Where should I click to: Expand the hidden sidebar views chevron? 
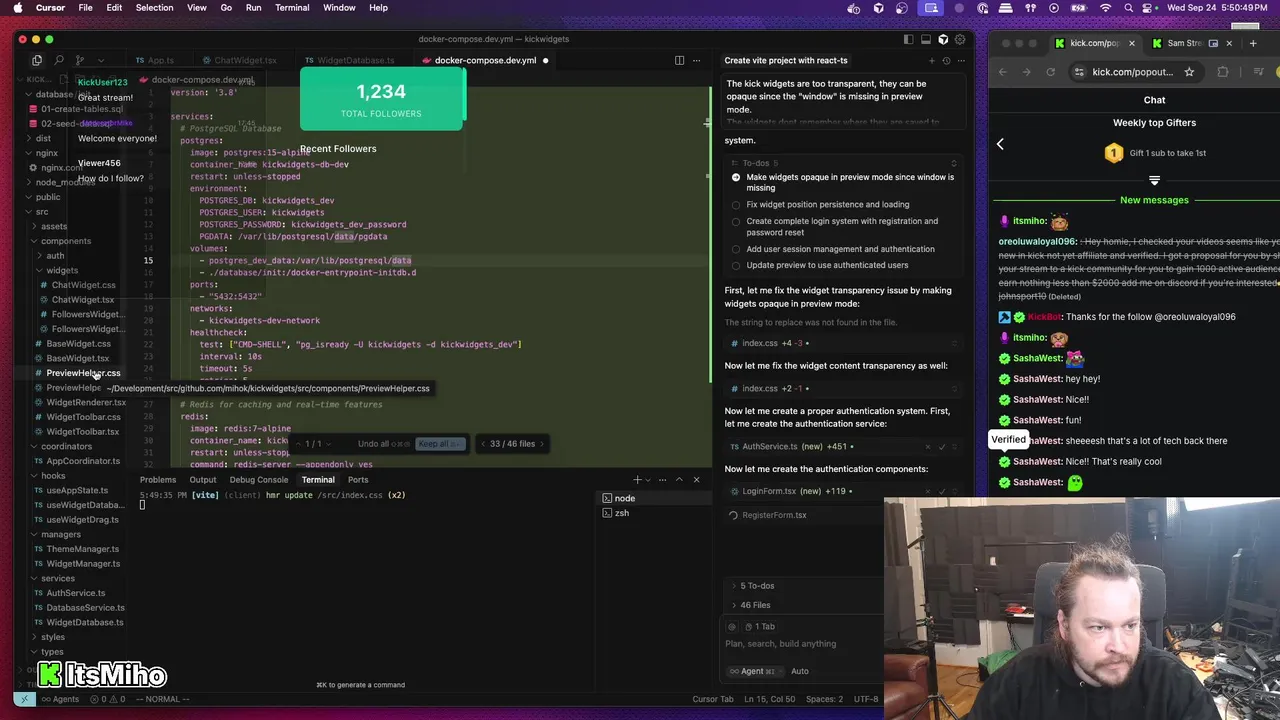[101, 60]
